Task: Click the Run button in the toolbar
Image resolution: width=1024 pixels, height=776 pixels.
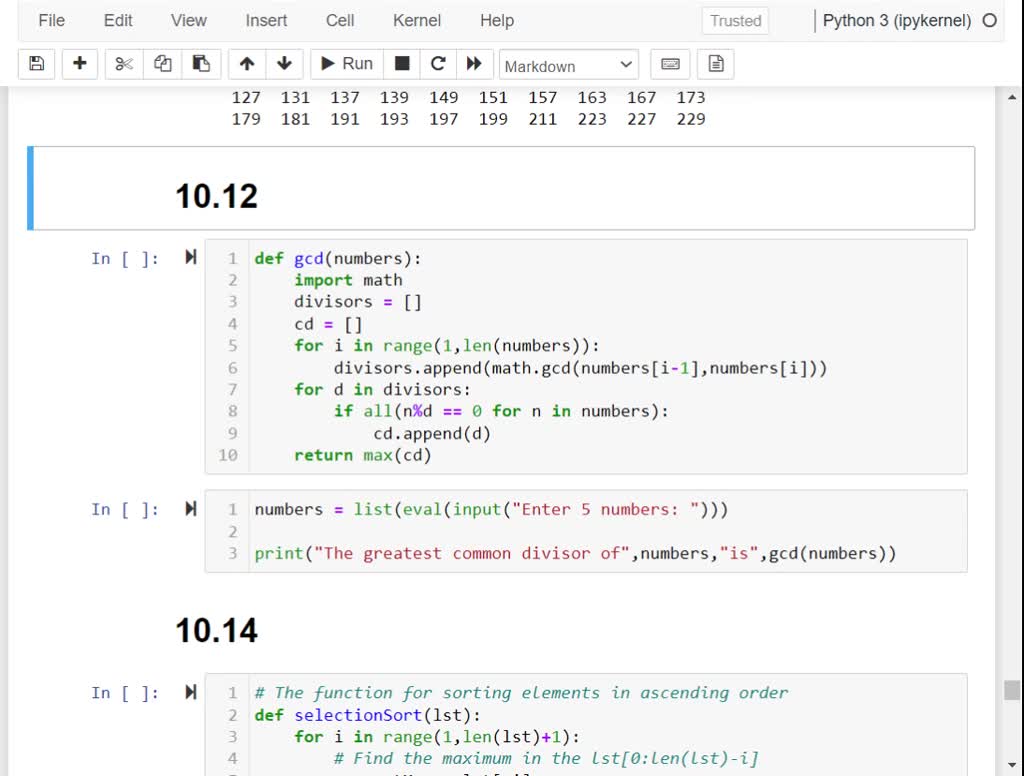Action: (x=345, y=63)
